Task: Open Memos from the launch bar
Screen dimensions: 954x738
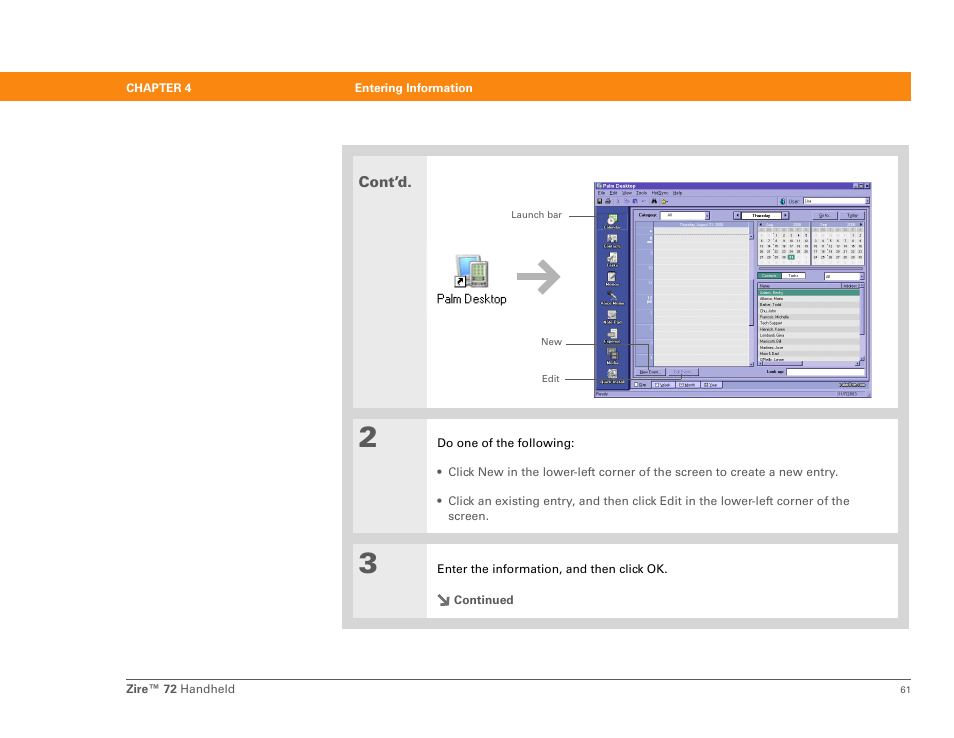Action: click(x=612, y=279)
